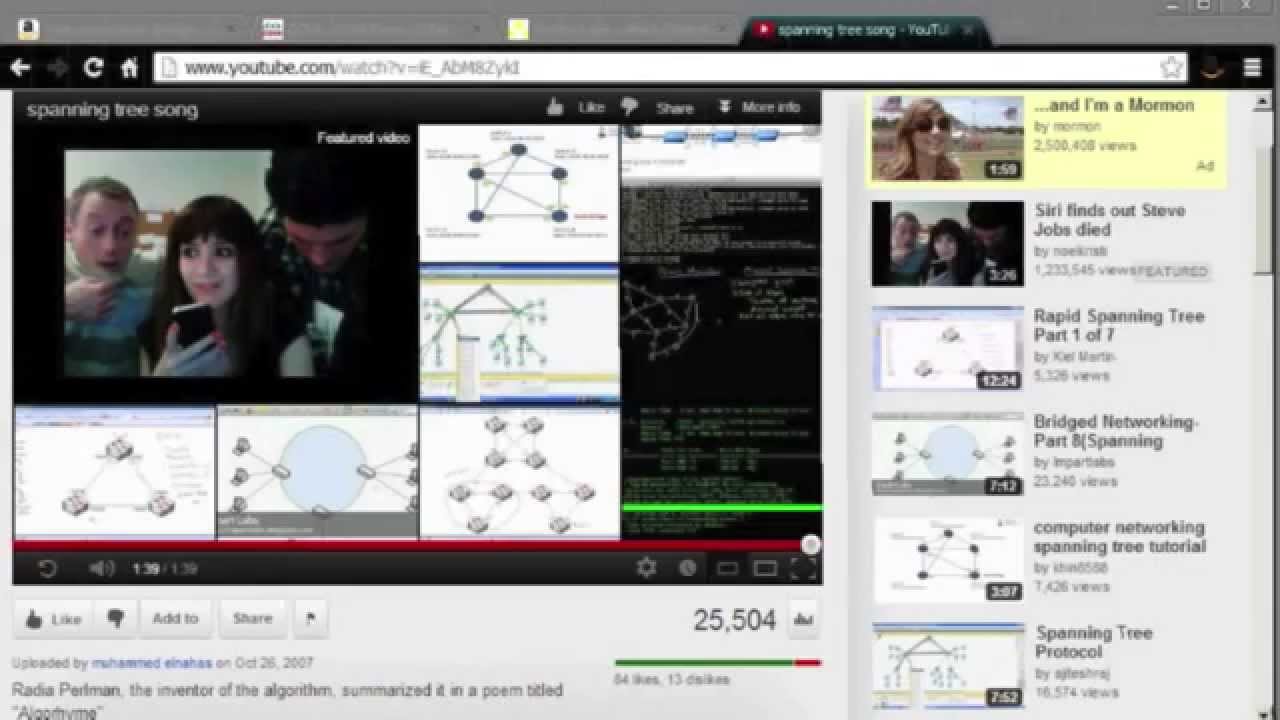Click the extension icon beside the bookmark star
The width and height of the screenshot is (1280, 720).
(1213, 68)
